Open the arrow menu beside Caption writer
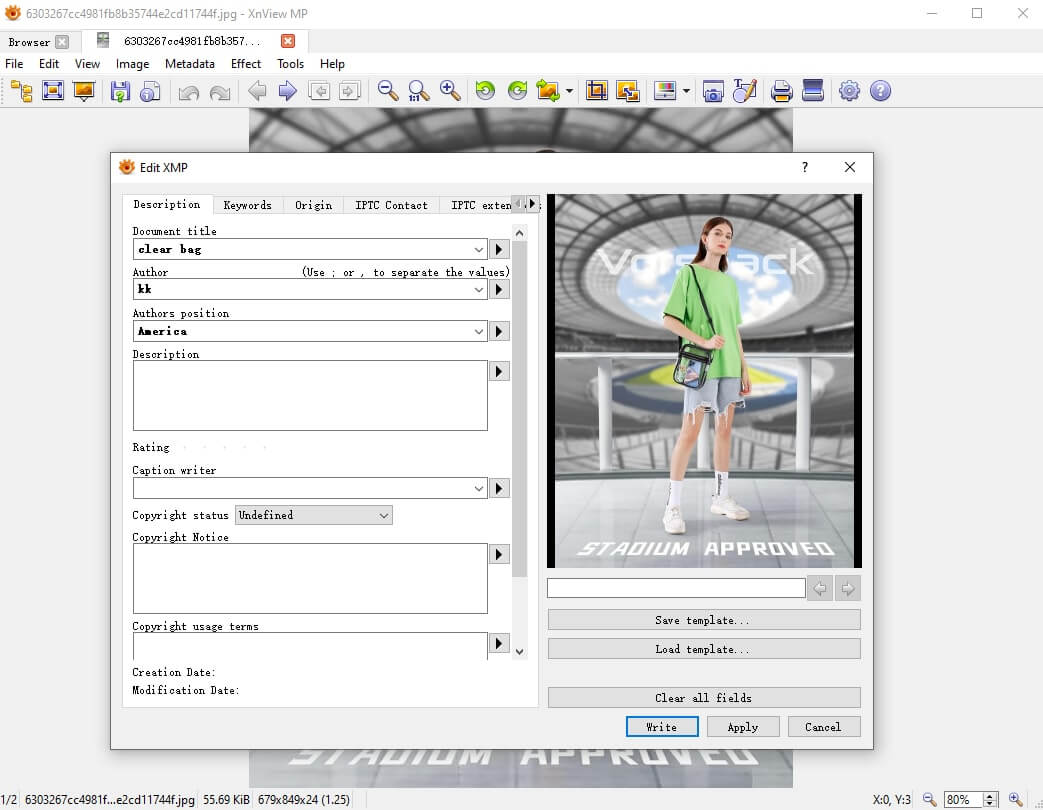Image resolution: width=1043 pixels, height=810 pixels. pos(499,488)
